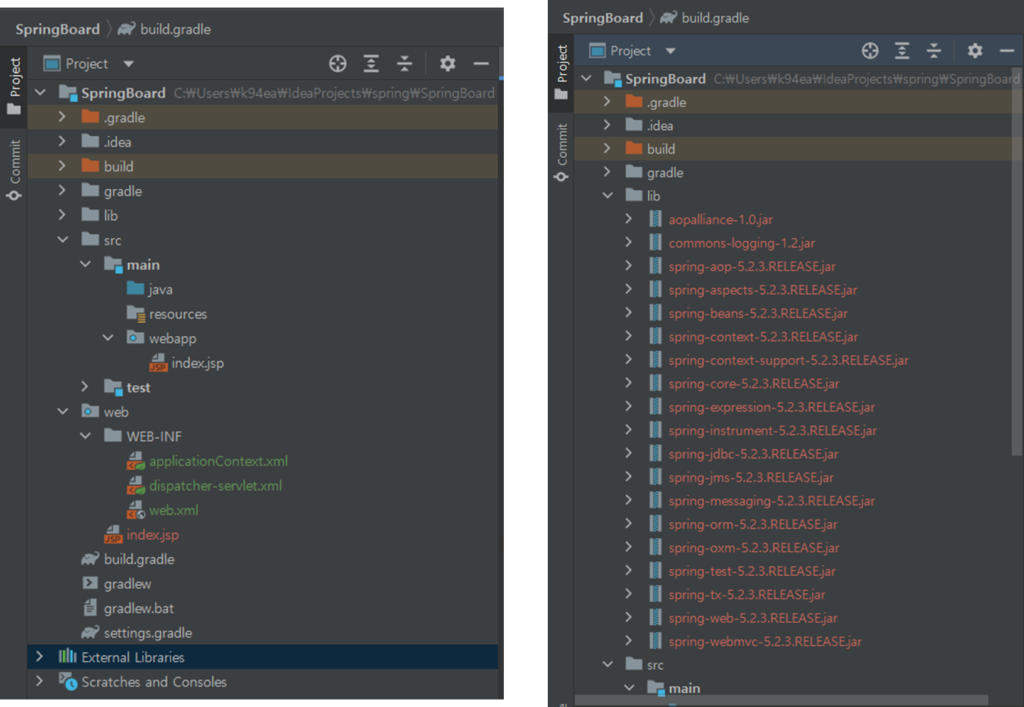
Task: Select dispatcher-servlet.xml in WEB-INF
Action: coord(215,486)
